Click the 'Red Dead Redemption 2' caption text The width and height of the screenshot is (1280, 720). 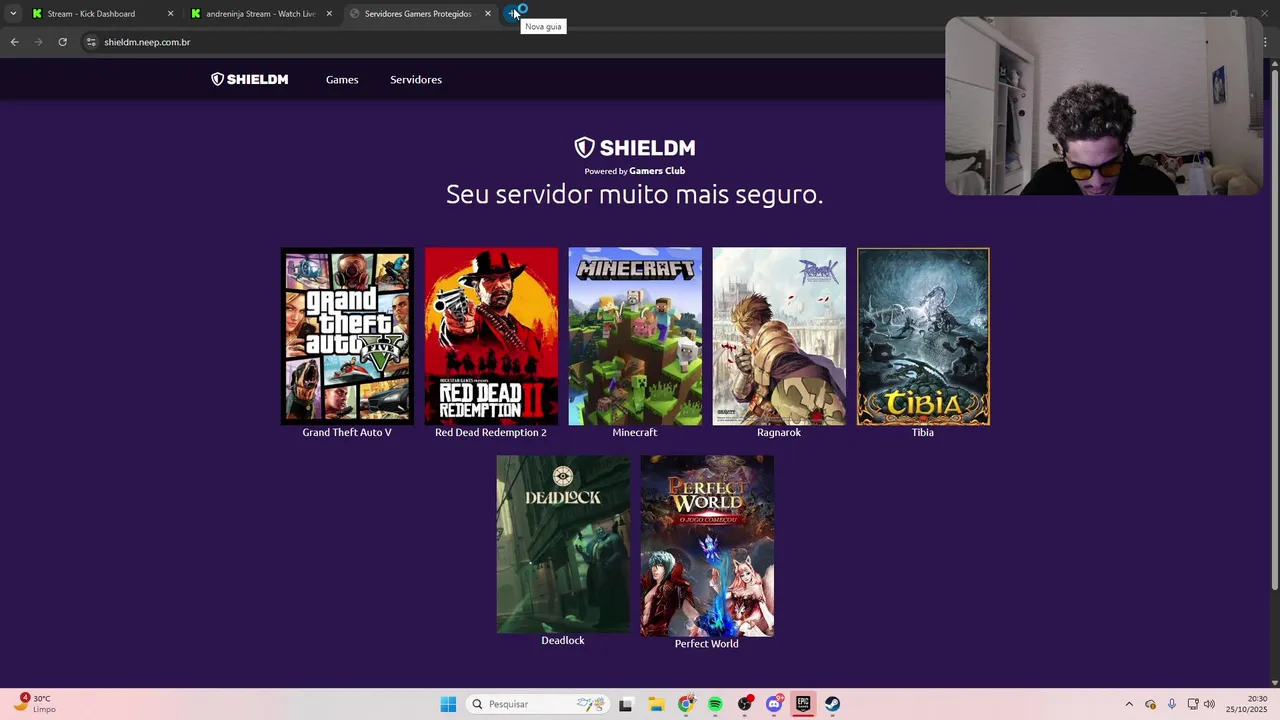(x=491, y=433)
